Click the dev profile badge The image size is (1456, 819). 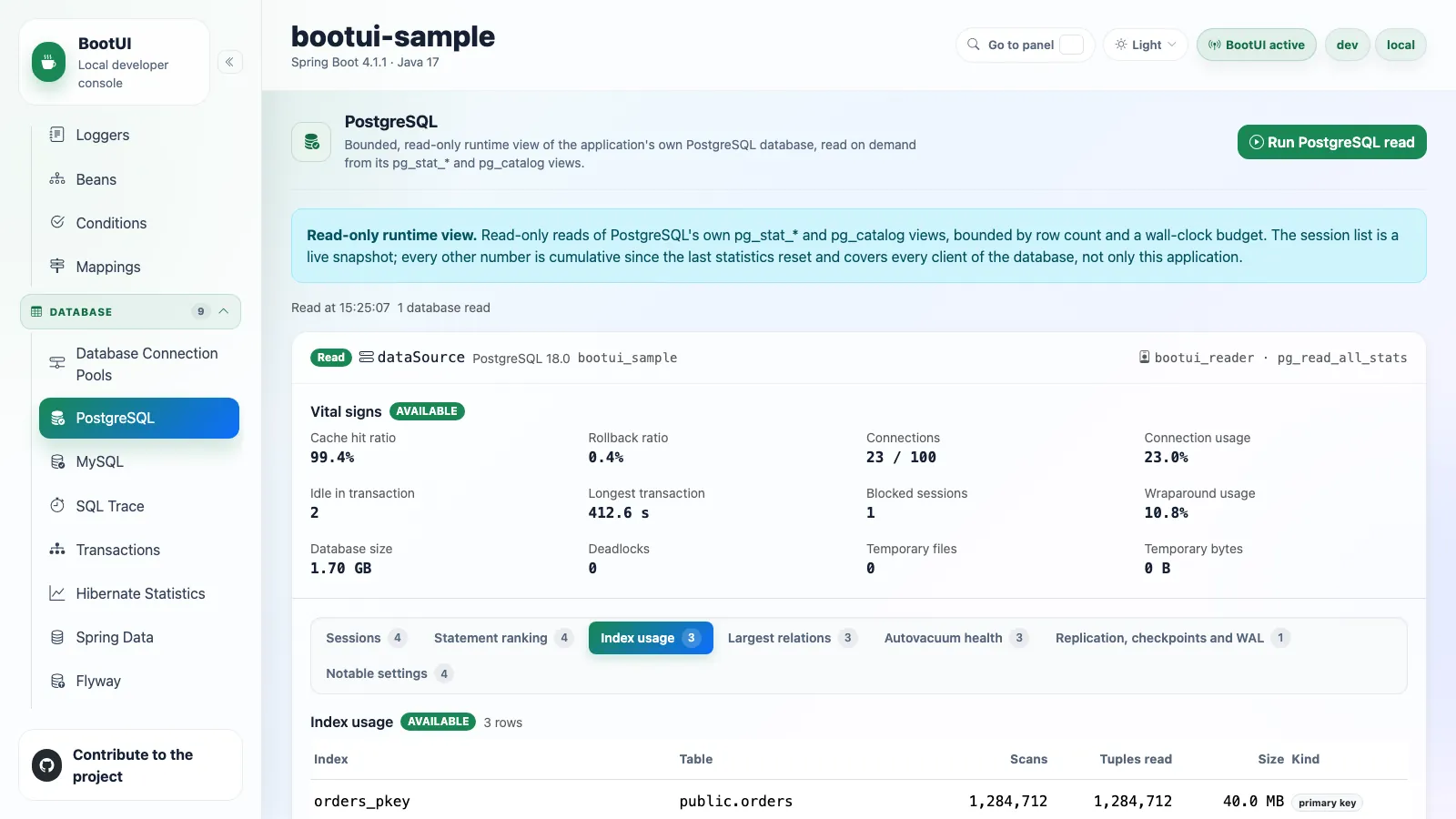[x=1347, y=45]
